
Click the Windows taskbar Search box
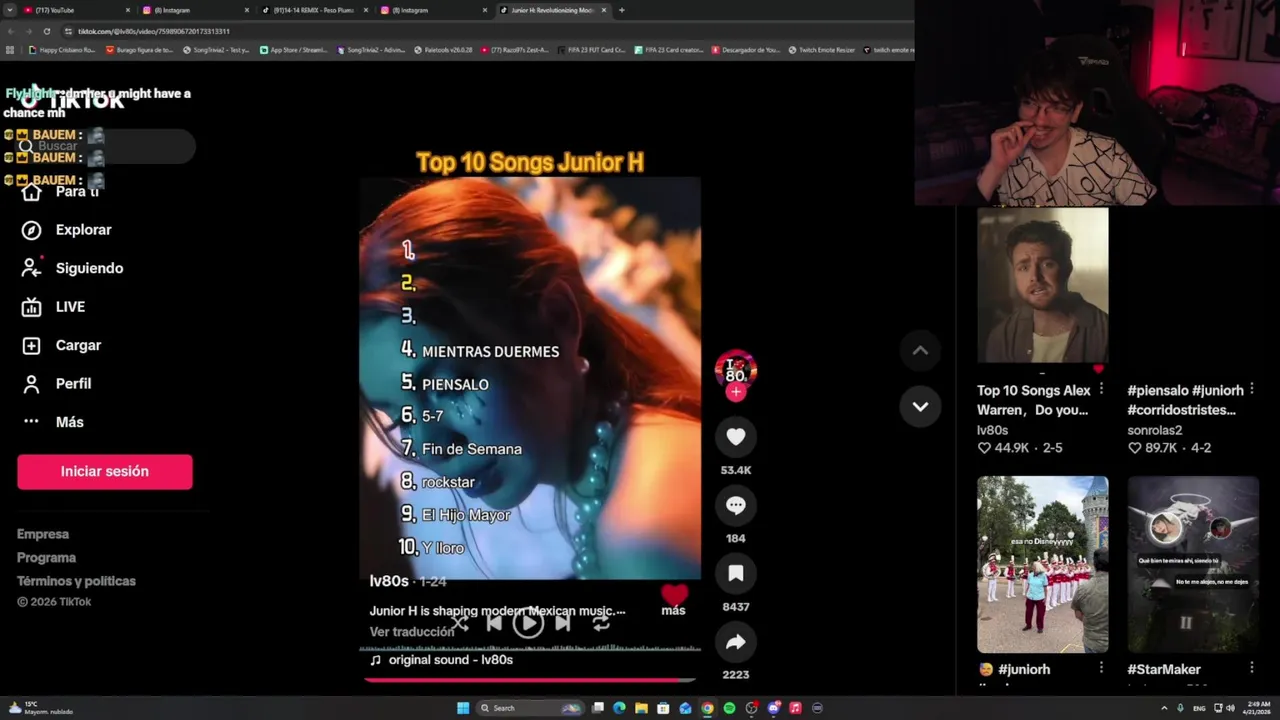528,708
